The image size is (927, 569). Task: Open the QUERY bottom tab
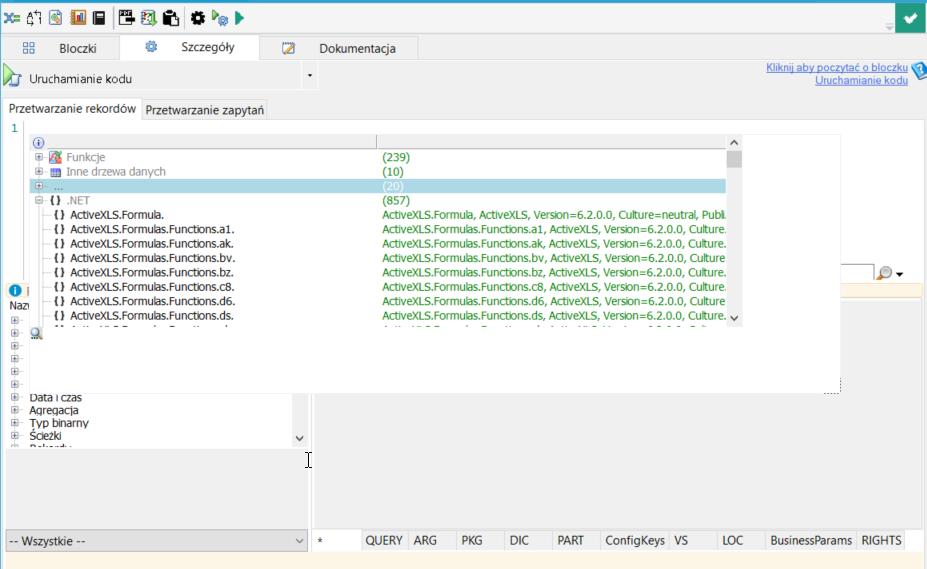pyautogui.click(x=384, y=541)
